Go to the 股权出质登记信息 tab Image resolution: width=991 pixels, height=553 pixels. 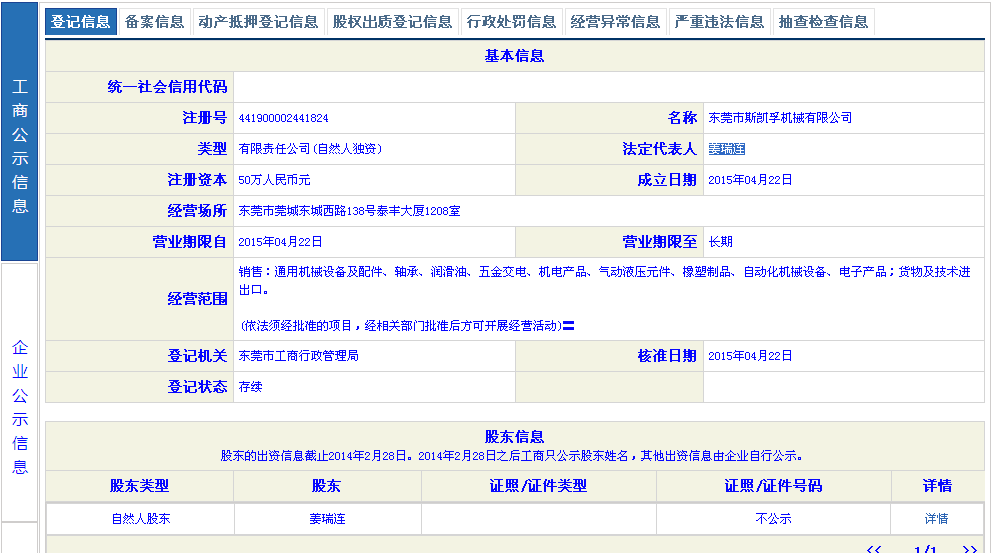[392, 22]
